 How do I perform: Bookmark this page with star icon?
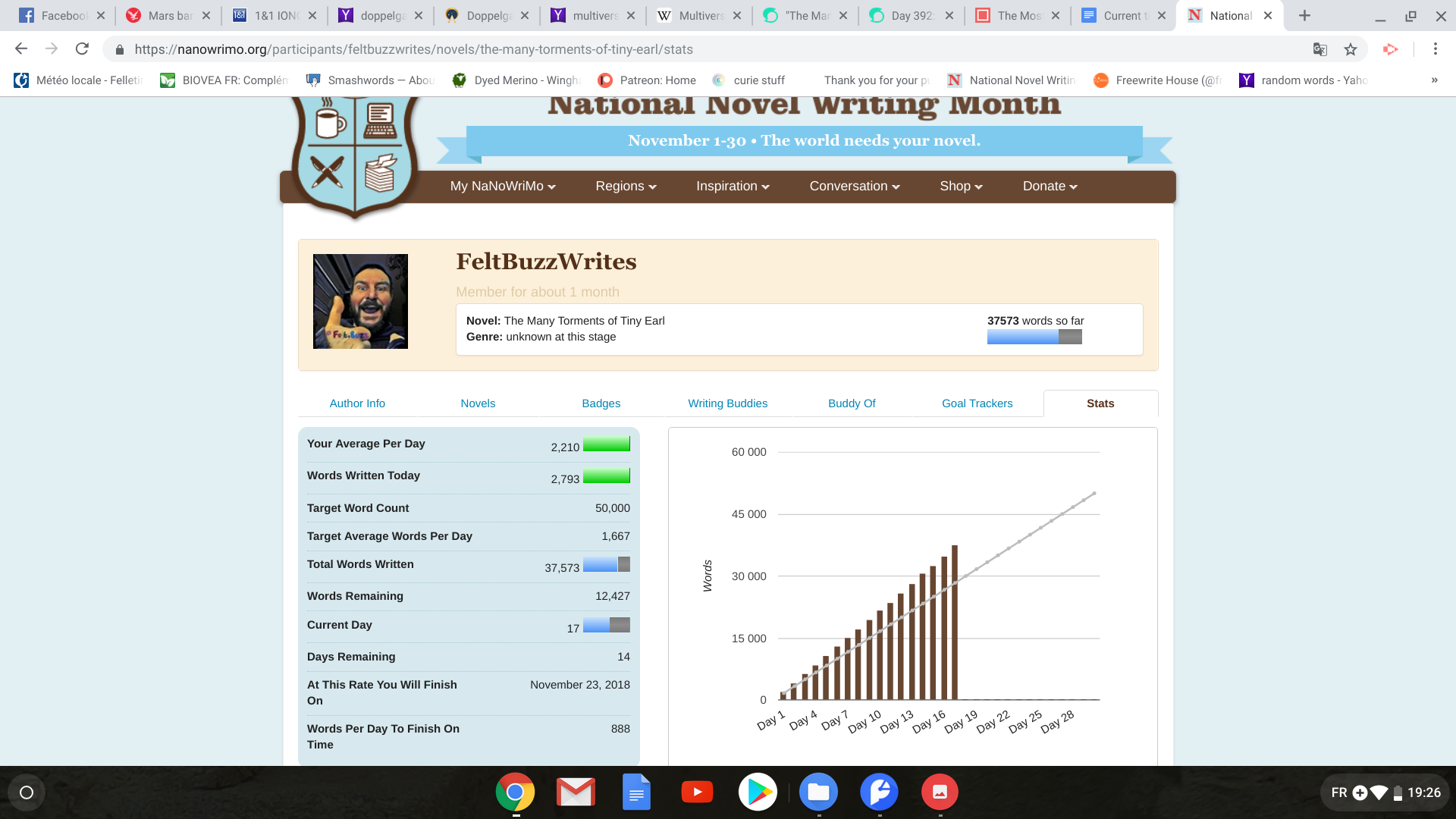point(1351,49)
